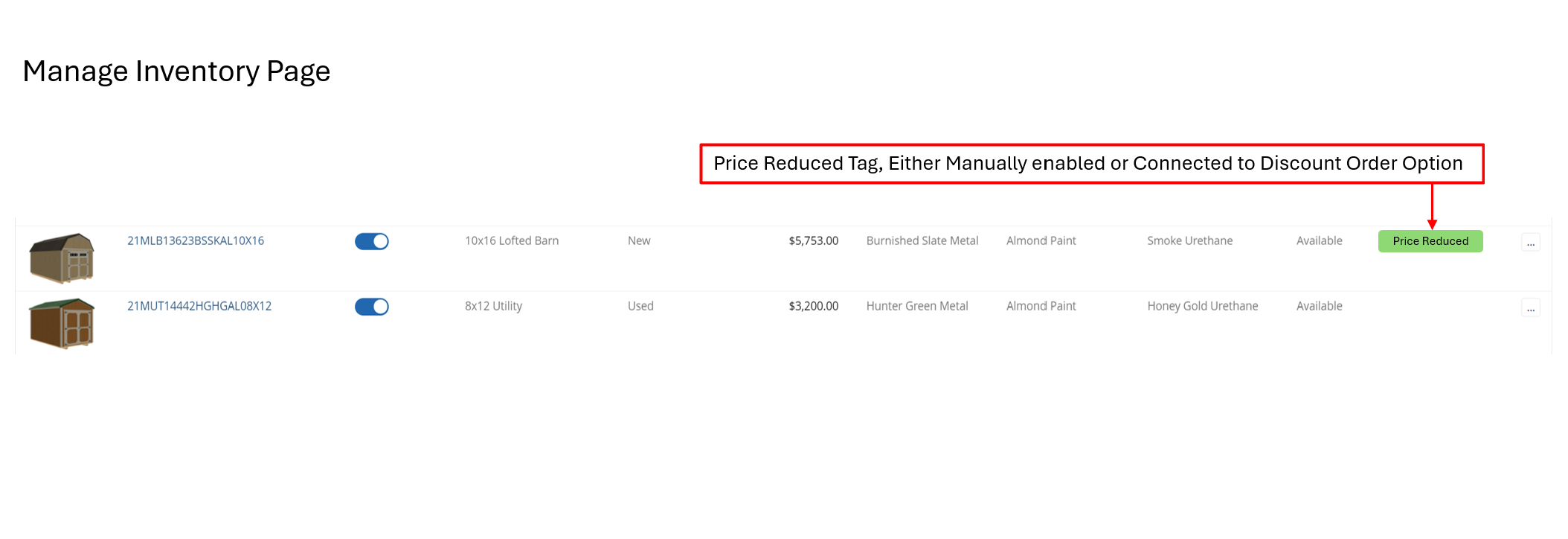Image resolution: width=1568 pixels, height=539 pixels.
Task: Open the 8x12 Utility shed thumbnail image
Action: [x=62, y=323]
